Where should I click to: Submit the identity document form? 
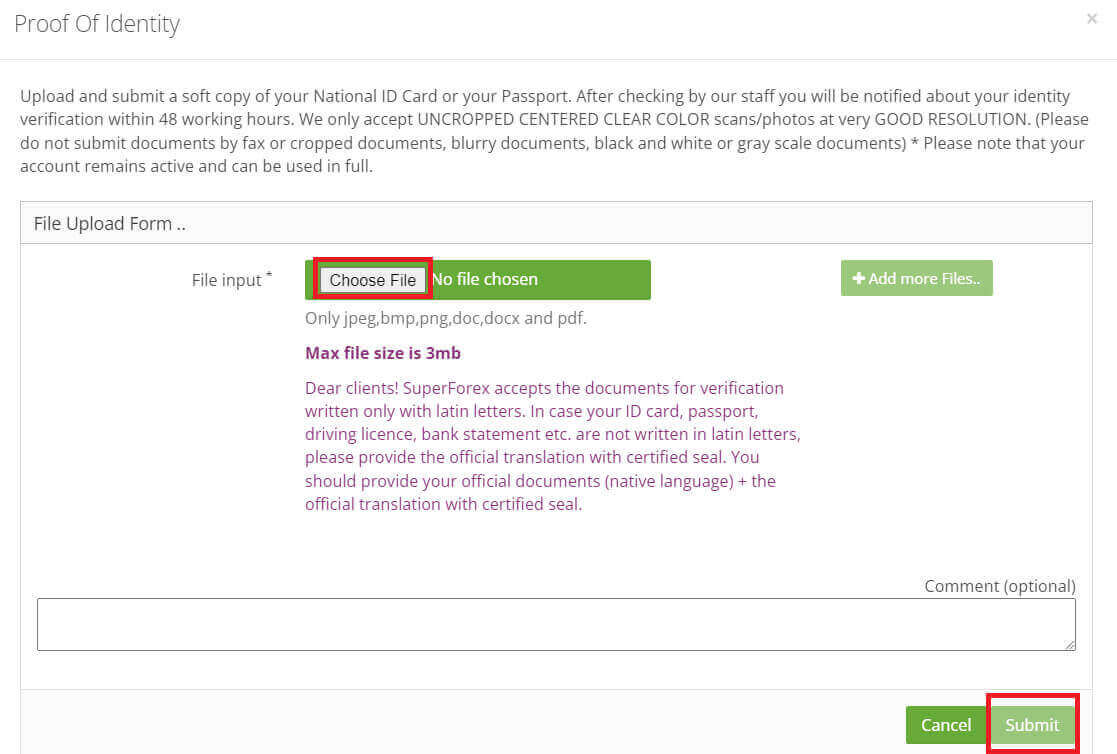coord(1032,725)
